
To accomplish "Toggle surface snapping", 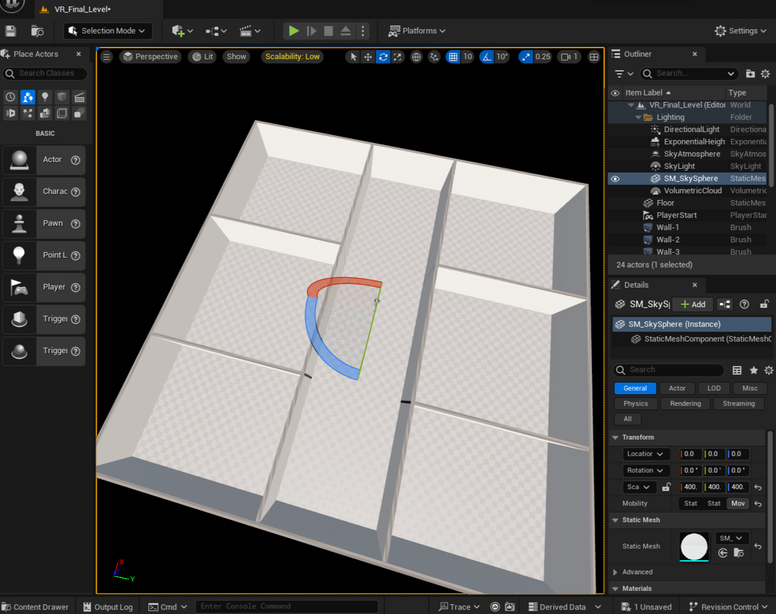I will click(x=434, y=57).
